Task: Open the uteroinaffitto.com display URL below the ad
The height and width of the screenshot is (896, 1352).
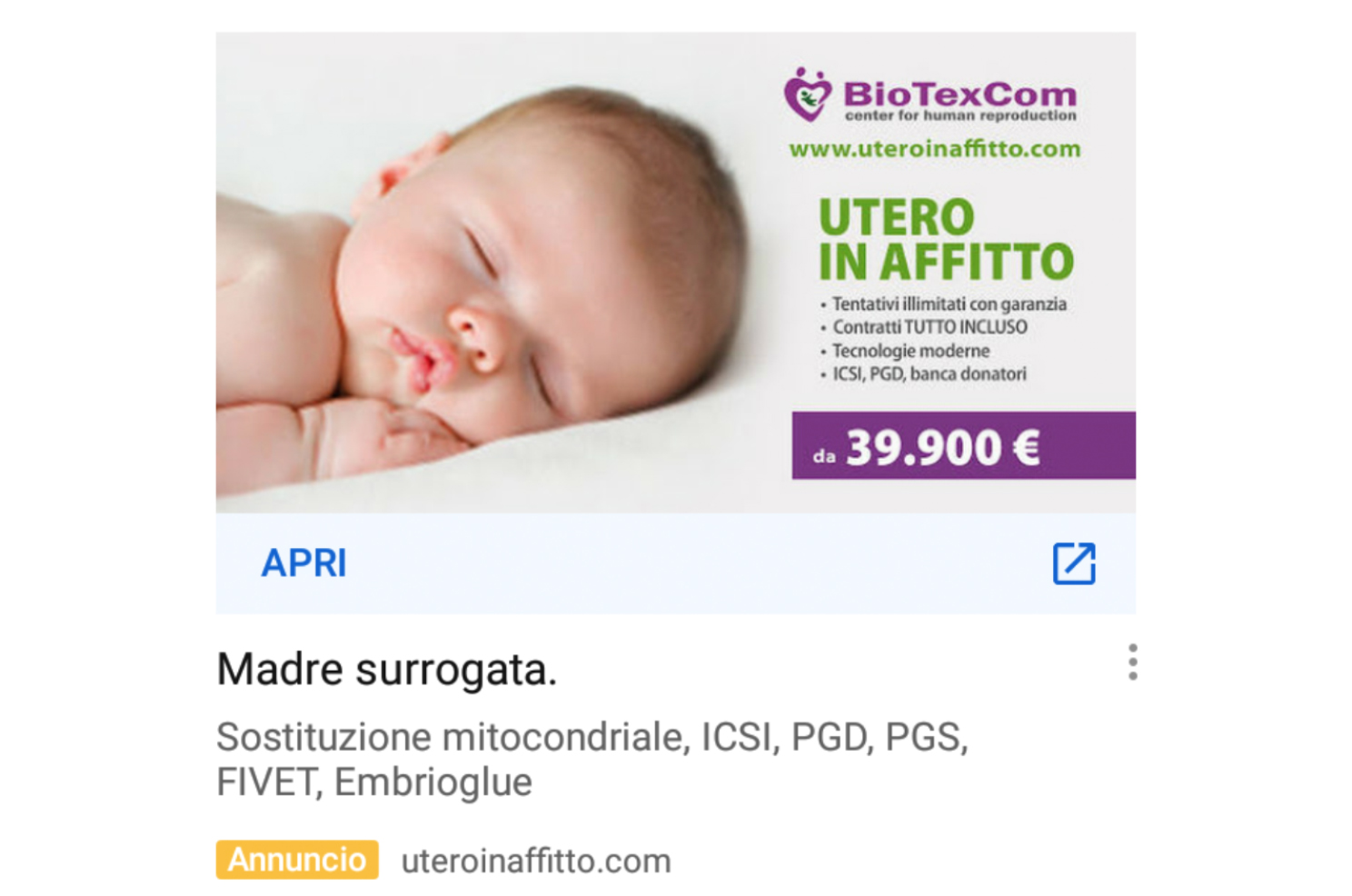Action: pyautogui.click(x=536, y=861)
